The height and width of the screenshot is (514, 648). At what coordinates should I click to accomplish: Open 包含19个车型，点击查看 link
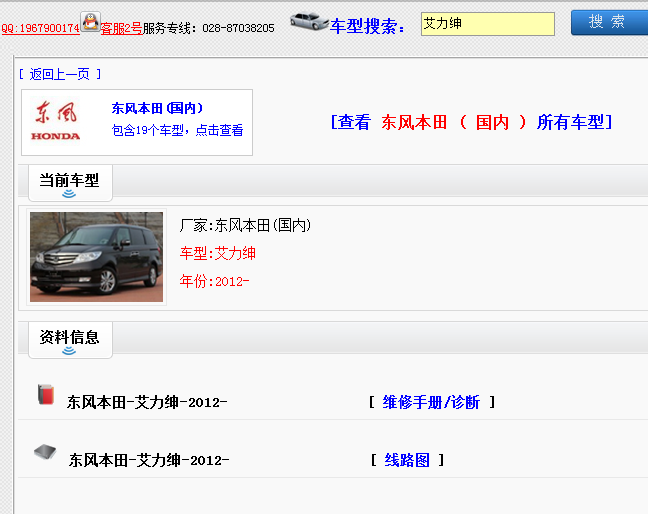tap(177, 131)
